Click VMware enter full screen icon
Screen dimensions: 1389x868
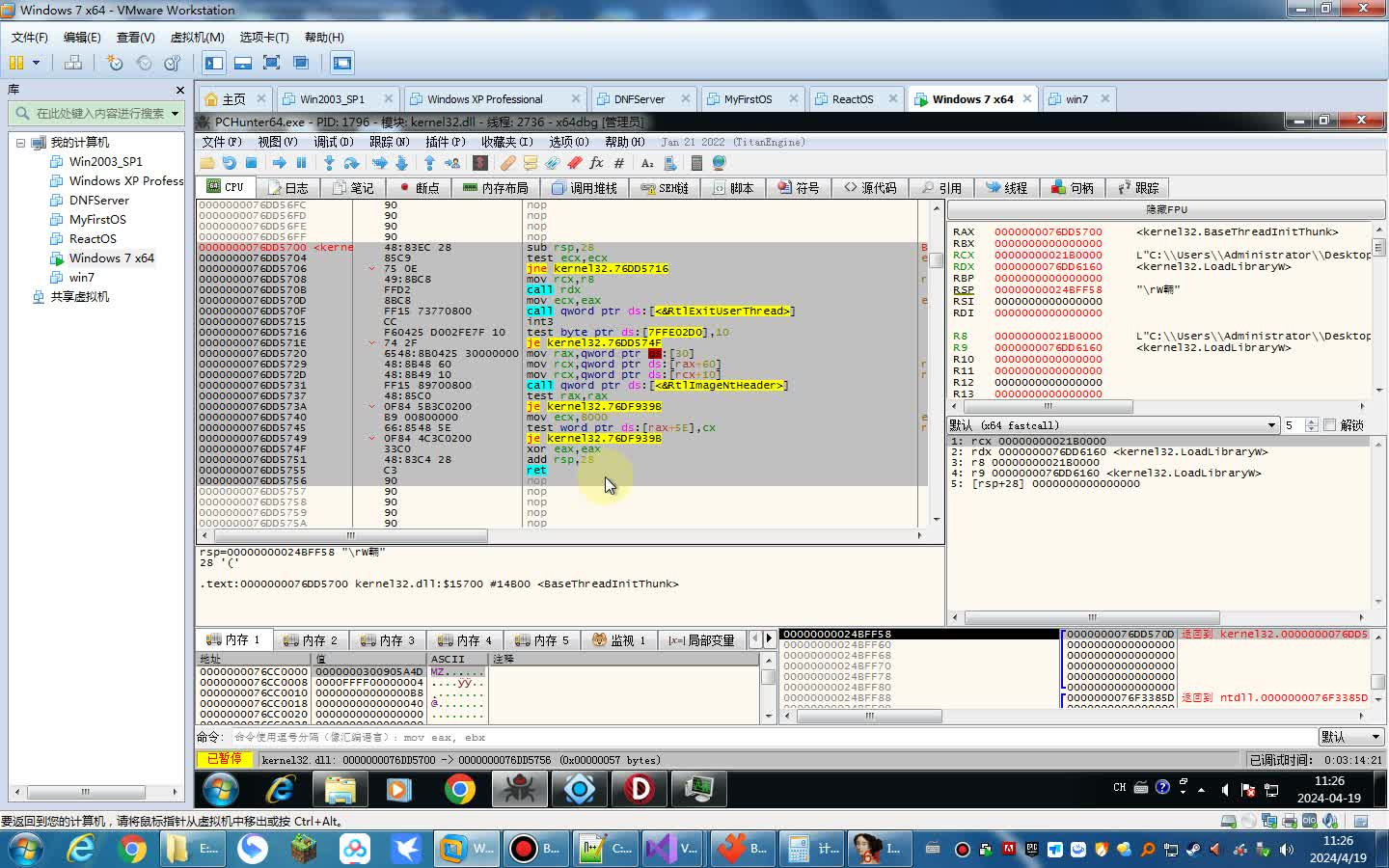[x=272, y=63]
